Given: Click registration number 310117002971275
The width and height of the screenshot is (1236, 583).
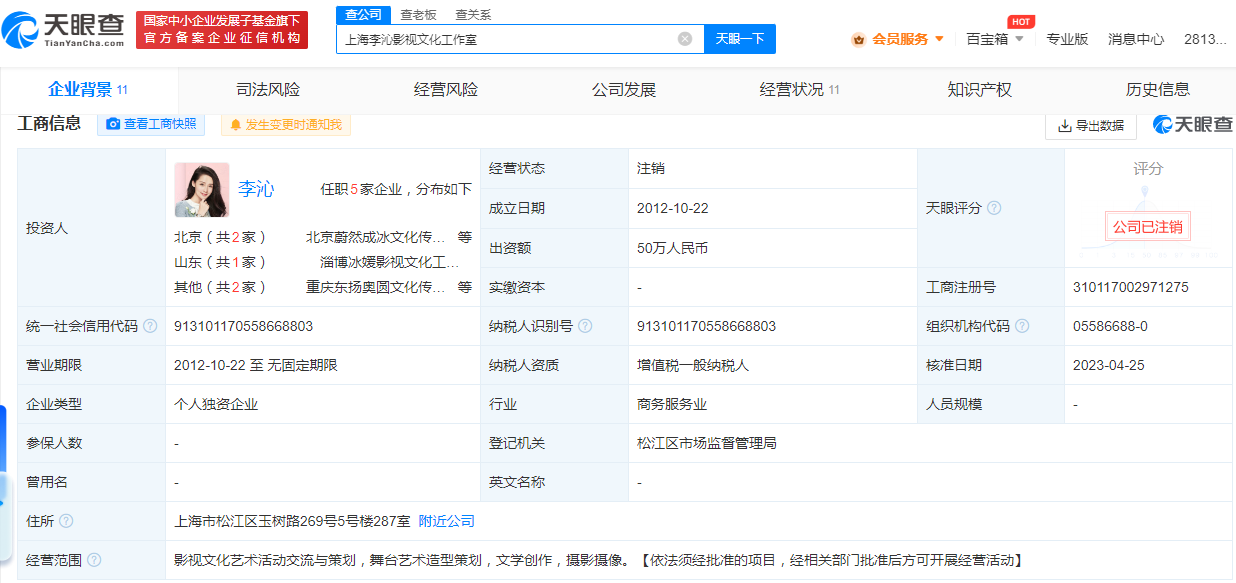Looking at the screenshot, I should [x=1130, y=287].
